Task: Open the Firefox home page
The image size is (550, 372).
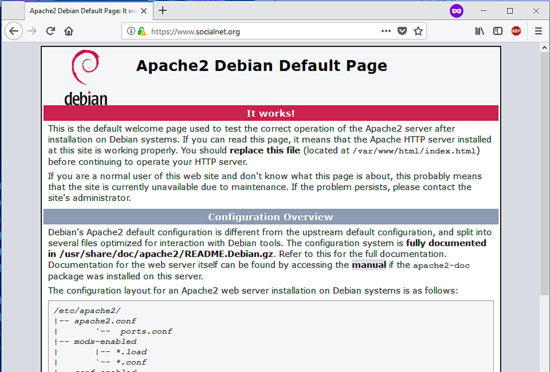Action: 69,31
